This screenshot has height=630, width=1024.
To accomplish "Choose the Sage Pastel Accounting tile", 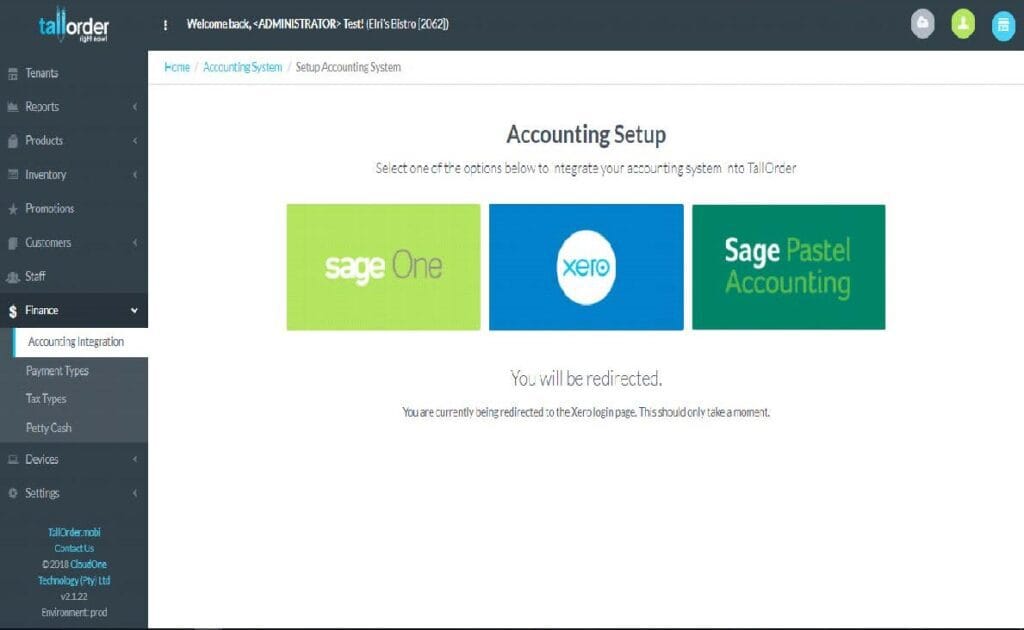I will pos(789,267).
